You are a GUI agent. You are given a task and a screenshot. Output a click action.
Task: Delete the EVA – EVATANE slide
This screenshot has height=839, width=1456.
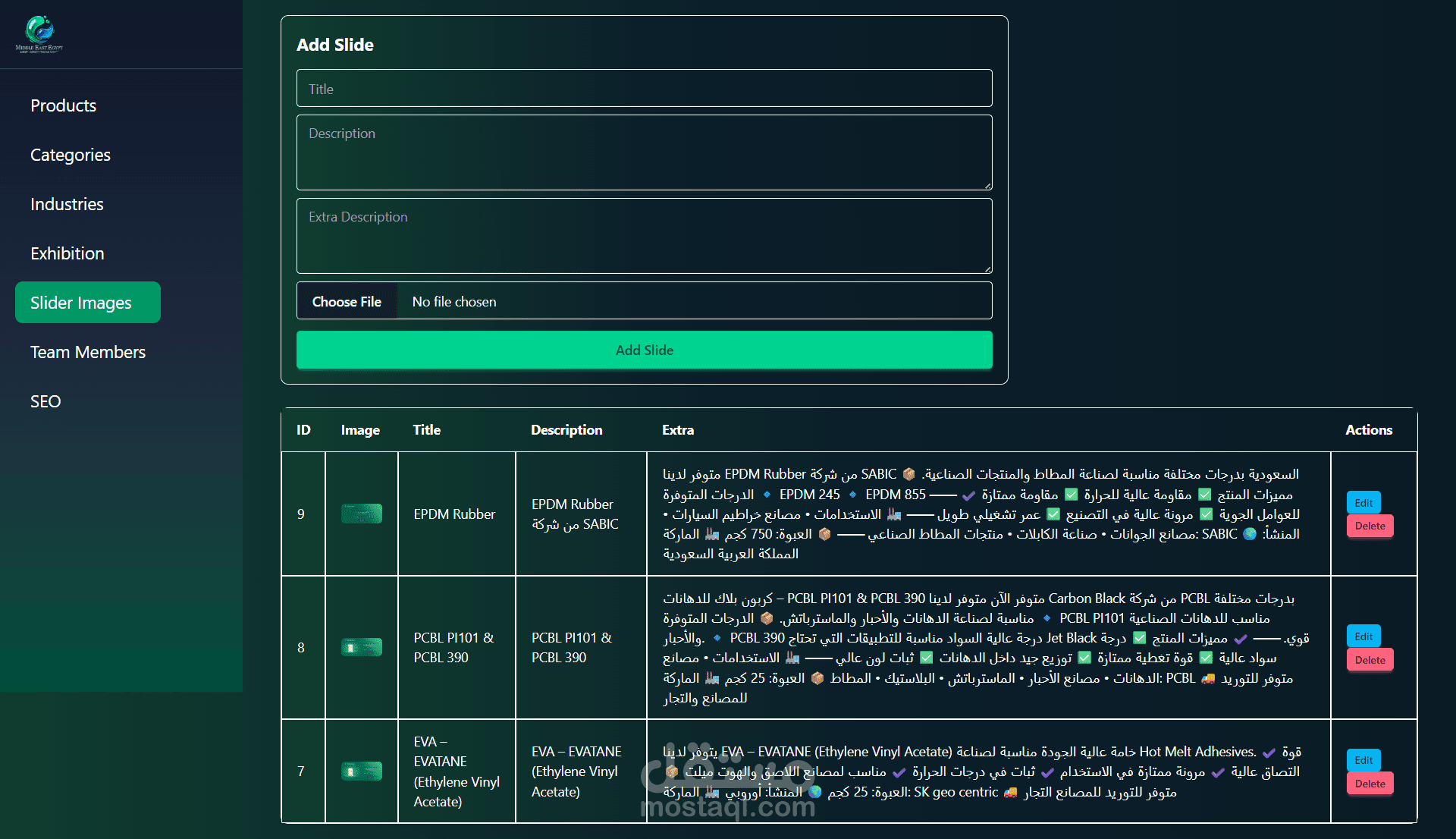click(x=1370, y=784)
